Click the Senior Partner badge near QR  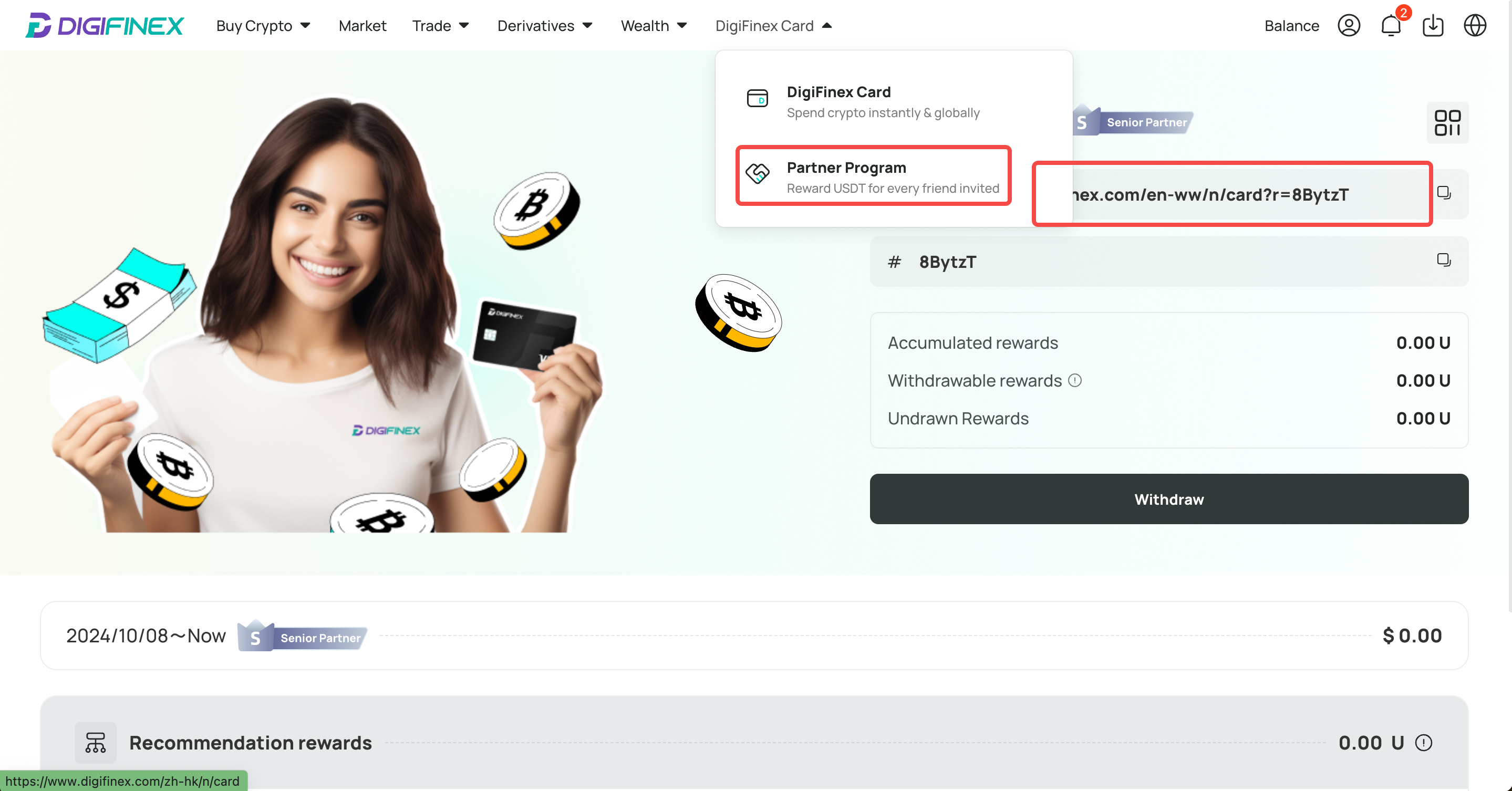(x=1133, y=121)
